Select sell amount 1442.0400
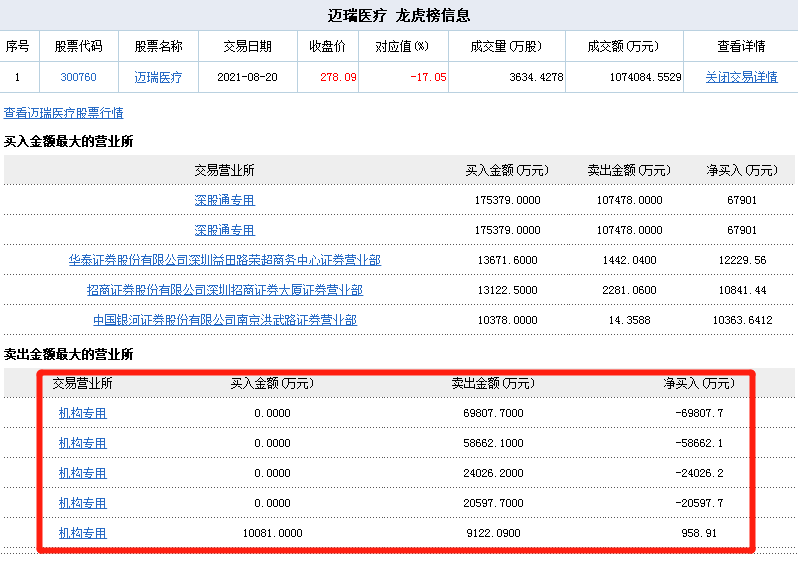This screenshot has width=798, height=576. coord(630,260)
